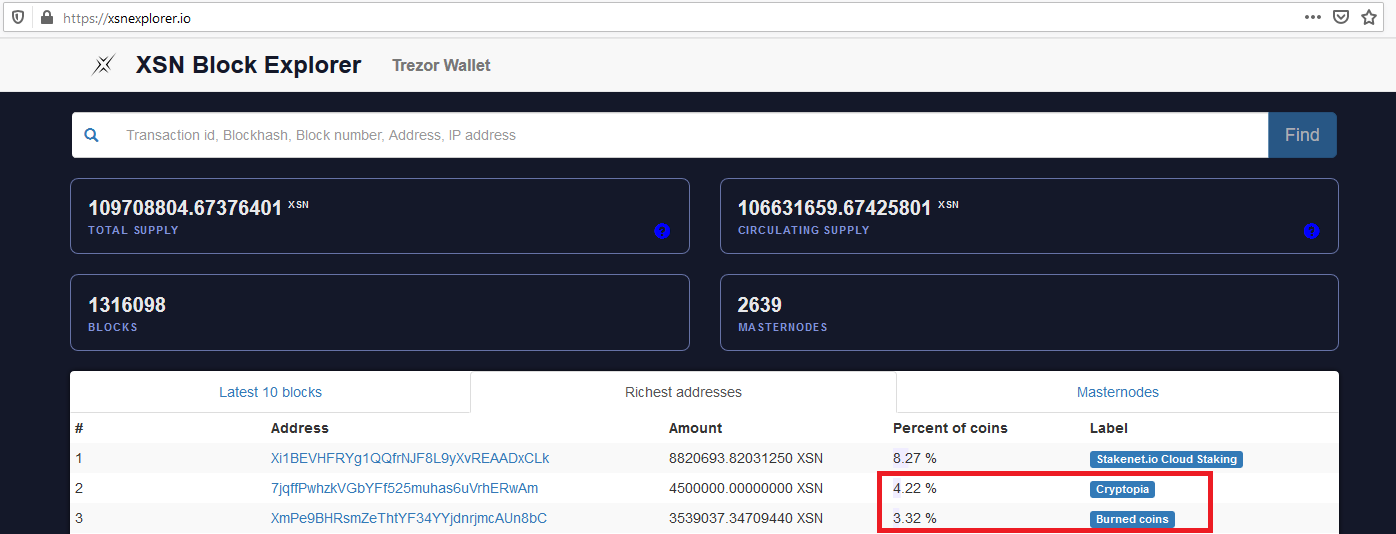The width and height of the screenshot is (1396, 534).
Task: Click the Label column header
Action: click(1109, 428)
